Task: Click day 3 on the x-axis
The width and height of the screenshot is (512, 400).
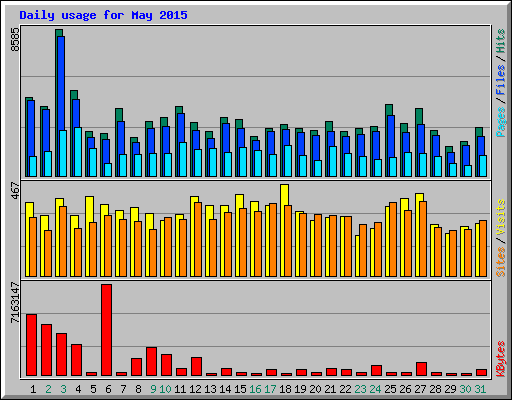Action: [x=63, y=389]
